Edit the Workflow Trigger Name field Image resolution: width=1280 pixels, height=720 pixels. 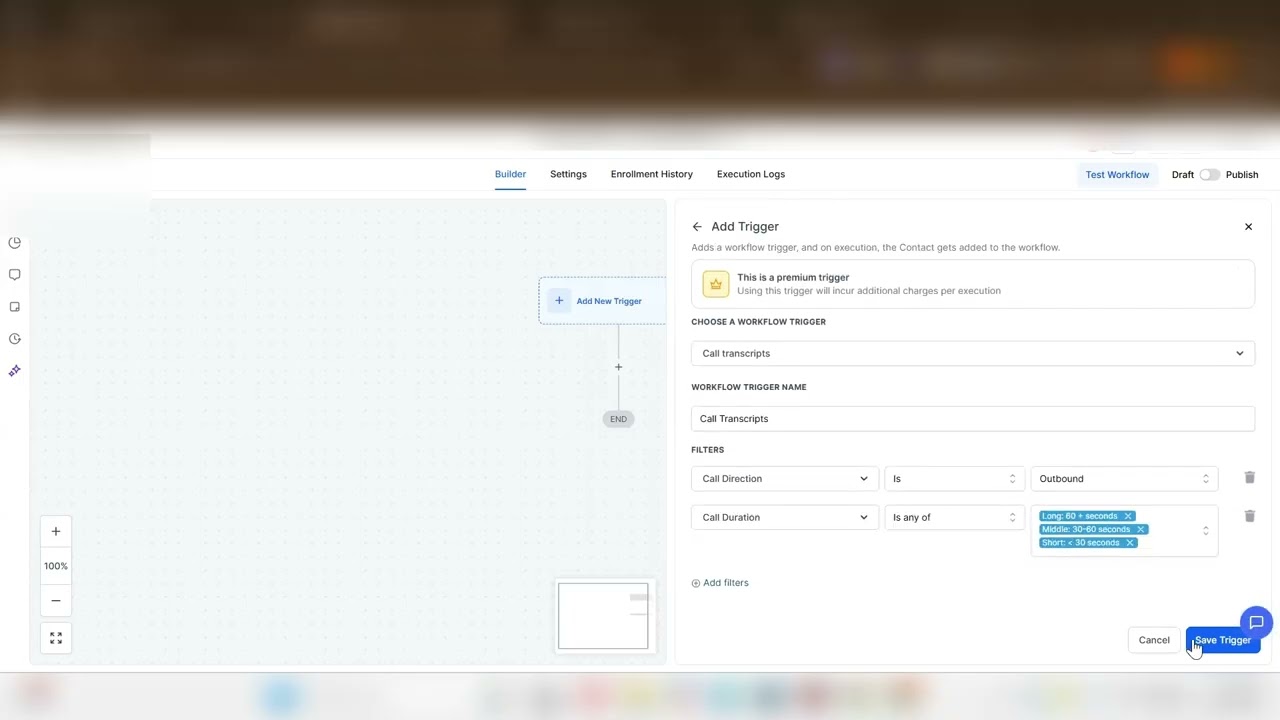972,418
